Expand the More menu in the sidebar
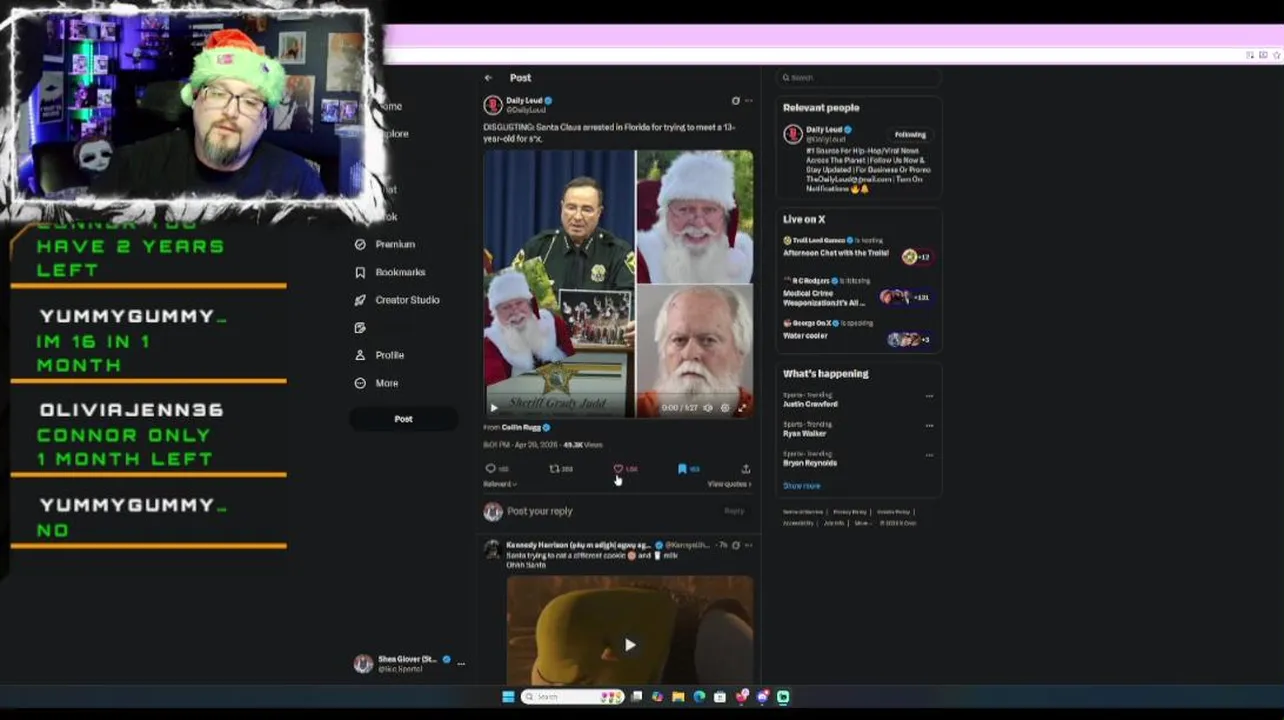1284x720 pixels. [377, 383]
